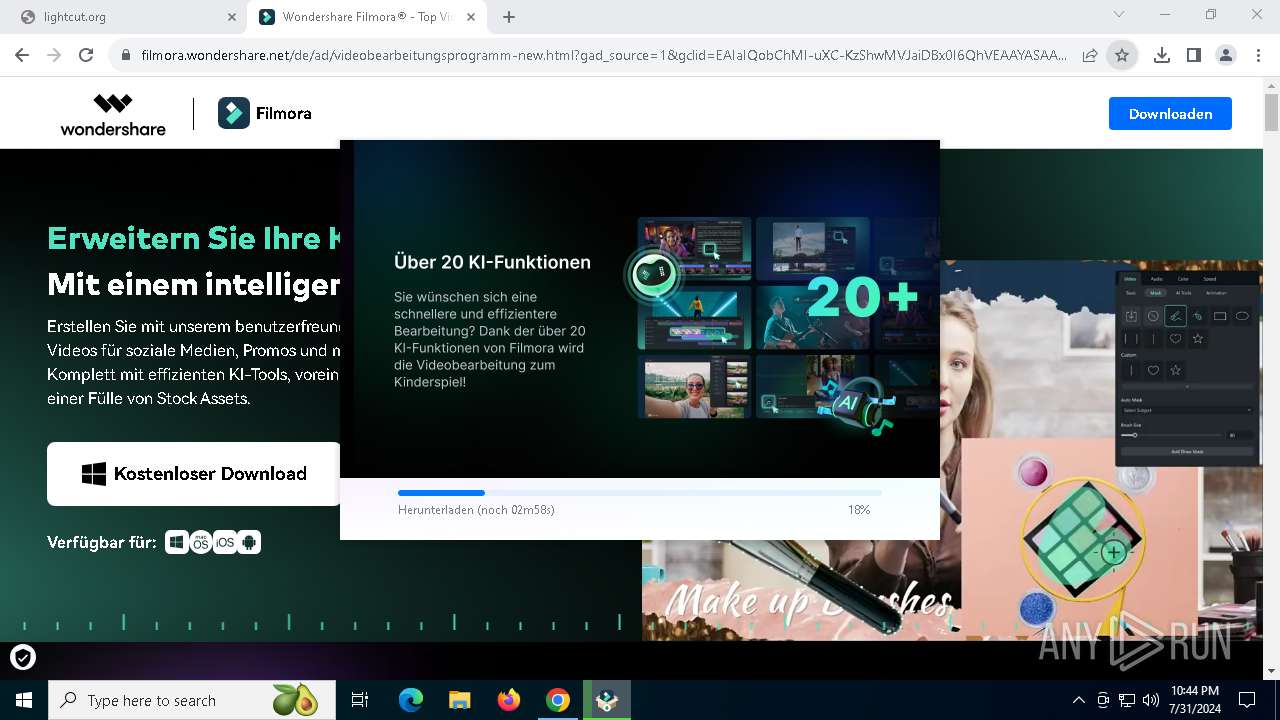
Task: Close the lightcut.org tab
Action: pos(232,17)
